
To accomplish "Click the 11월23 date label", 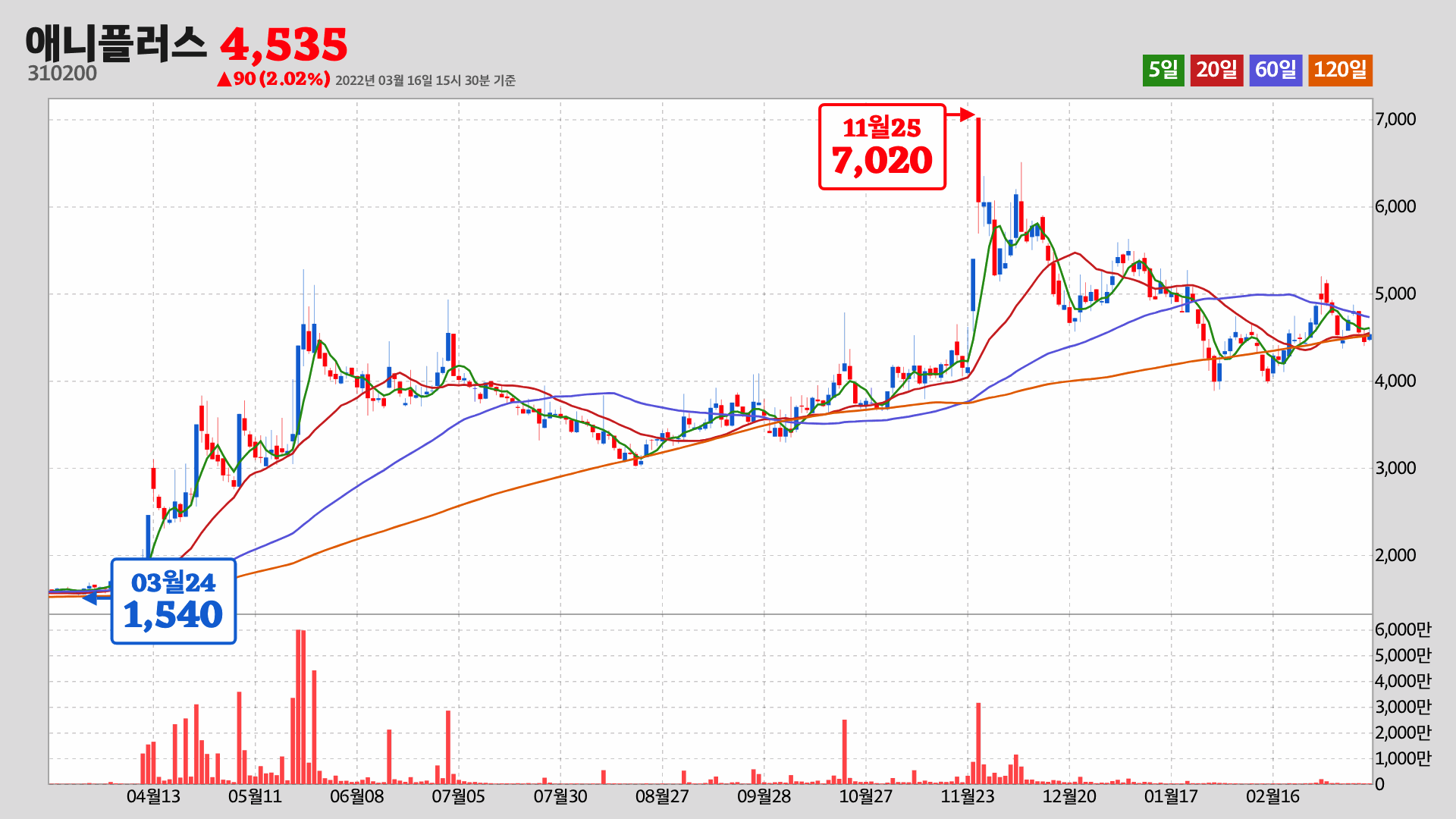I will [968, 796].
